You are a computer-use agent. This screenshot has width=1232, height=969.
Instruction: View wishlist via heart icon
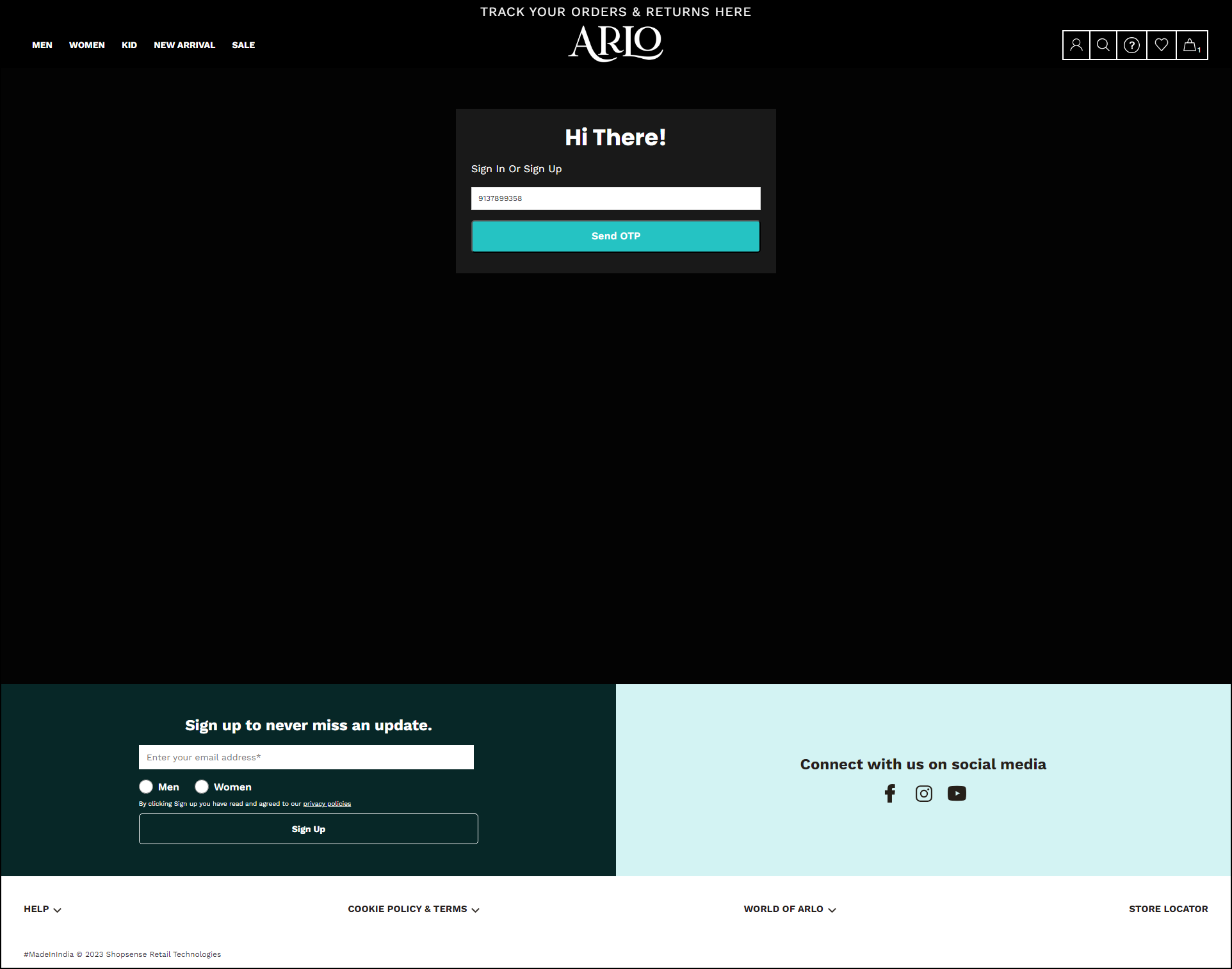[1162, 45]
